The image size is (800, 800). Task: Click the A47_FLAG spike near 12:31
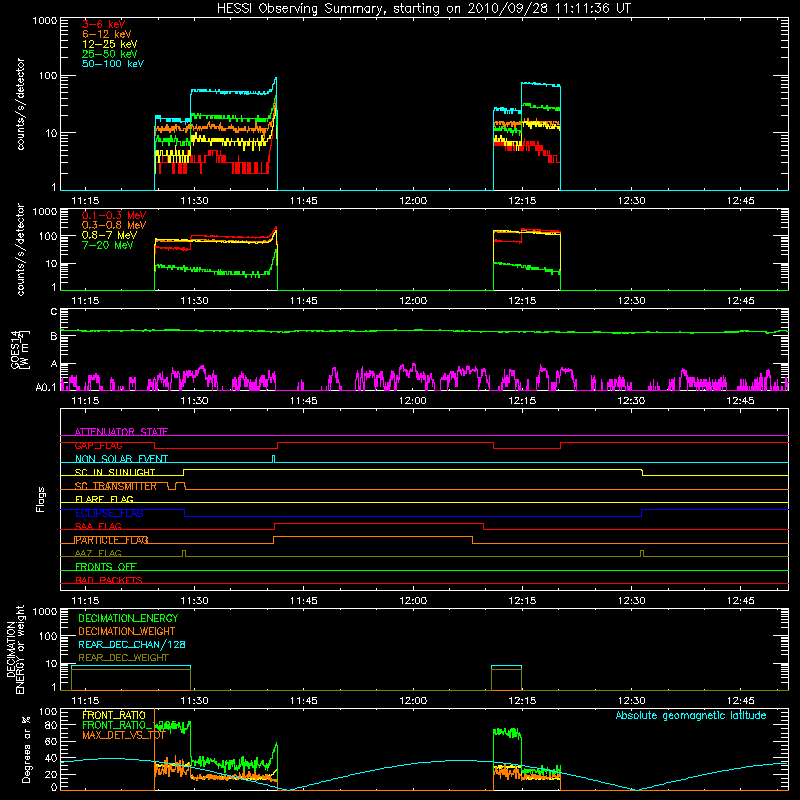tap(642, 553)
